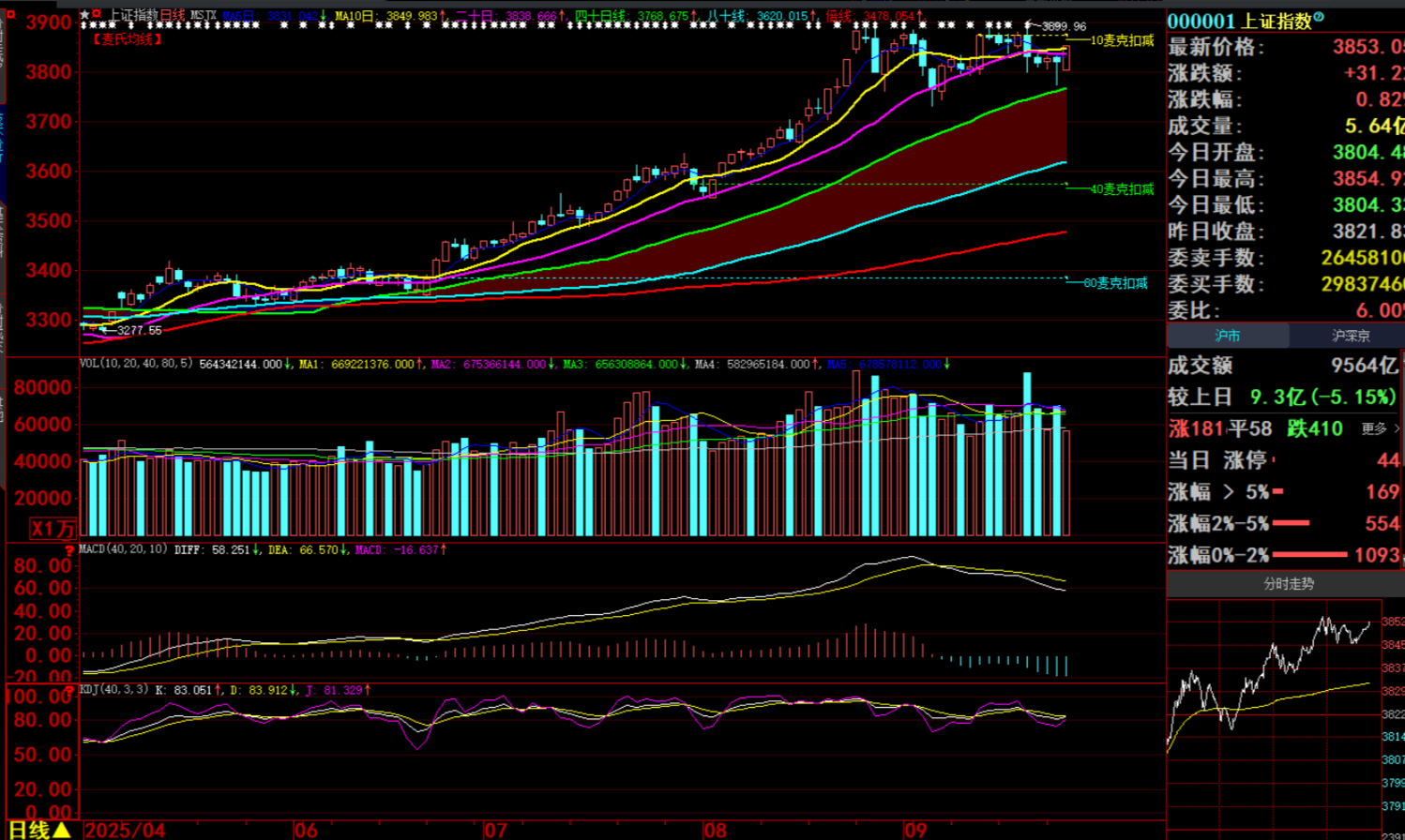Click the X1万 volume unit label
This screenshot has width=1405, height=840.
[x=52, y=529]
